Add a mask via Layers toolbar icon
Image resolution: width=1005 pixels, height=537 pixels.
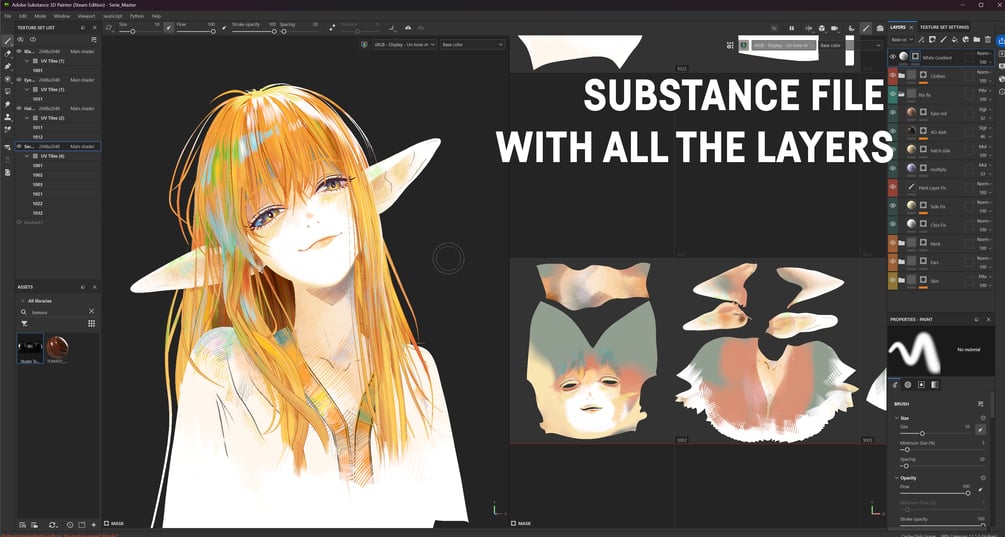click(x=932, y=40)
